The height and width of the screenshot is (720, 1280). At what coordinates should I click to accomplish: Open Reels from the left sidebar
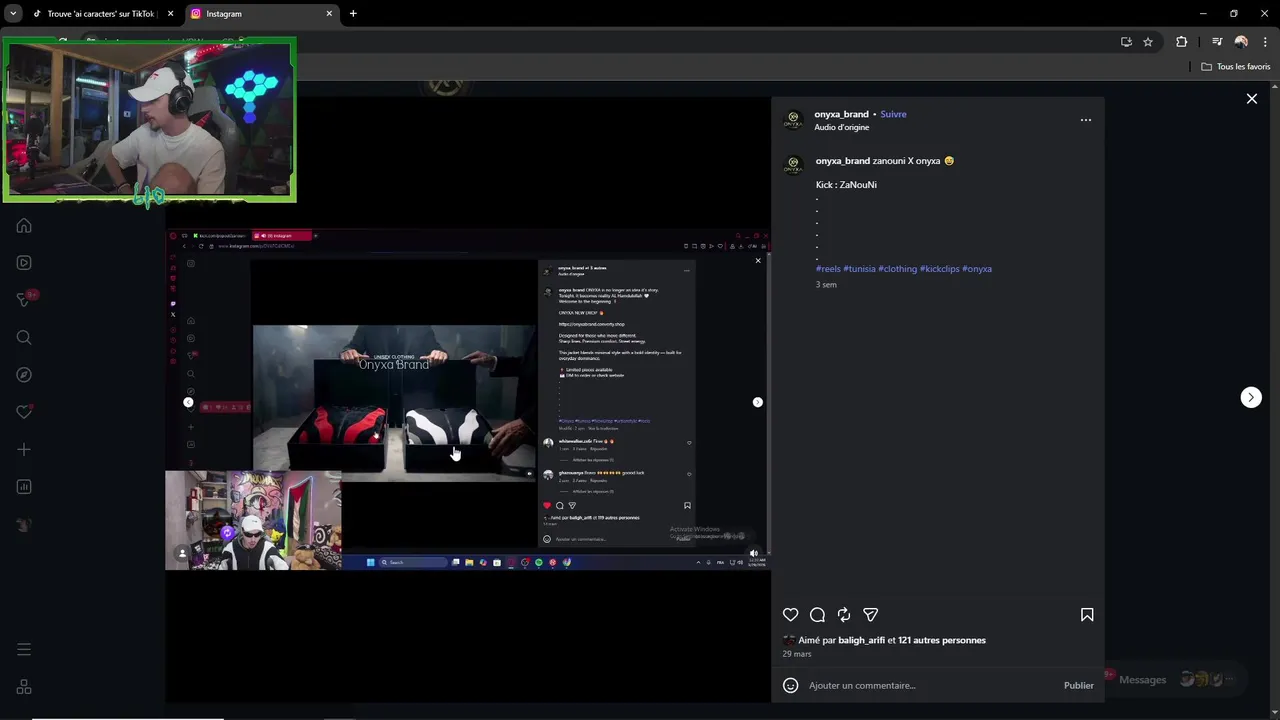pos(24,263)
